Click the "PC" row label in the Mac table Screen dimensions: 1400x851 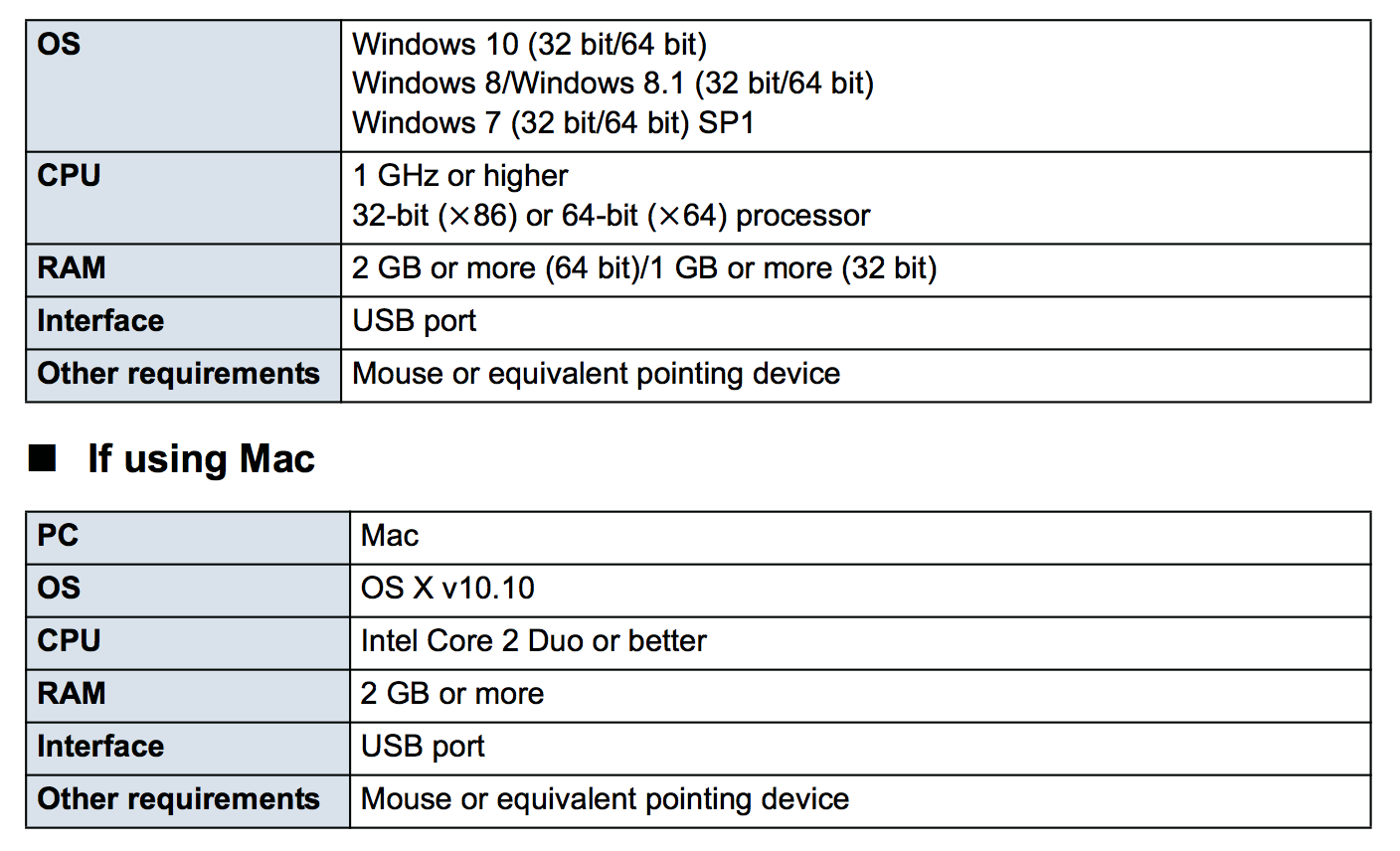tap(58, 536)
